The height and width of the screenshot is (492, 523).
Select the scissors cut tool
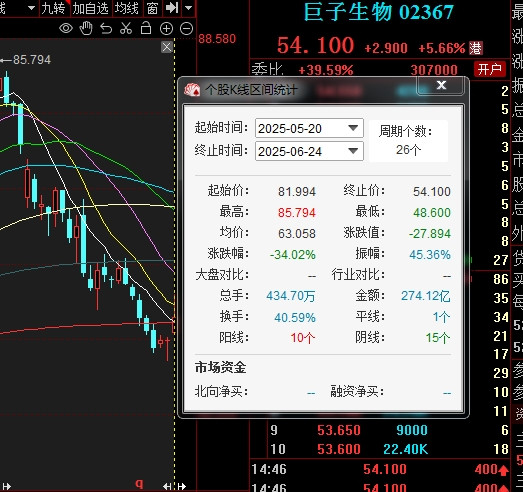126,28
